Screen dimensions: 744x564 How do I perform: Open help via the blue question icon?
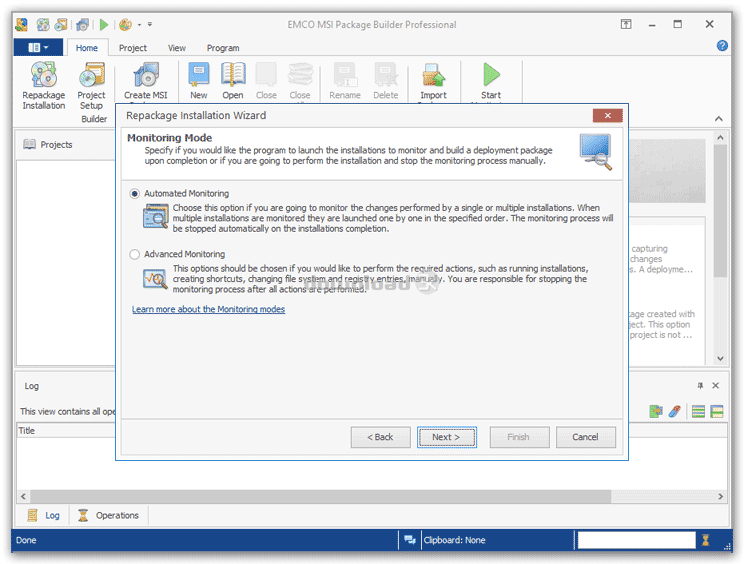[x=722, y=46]
